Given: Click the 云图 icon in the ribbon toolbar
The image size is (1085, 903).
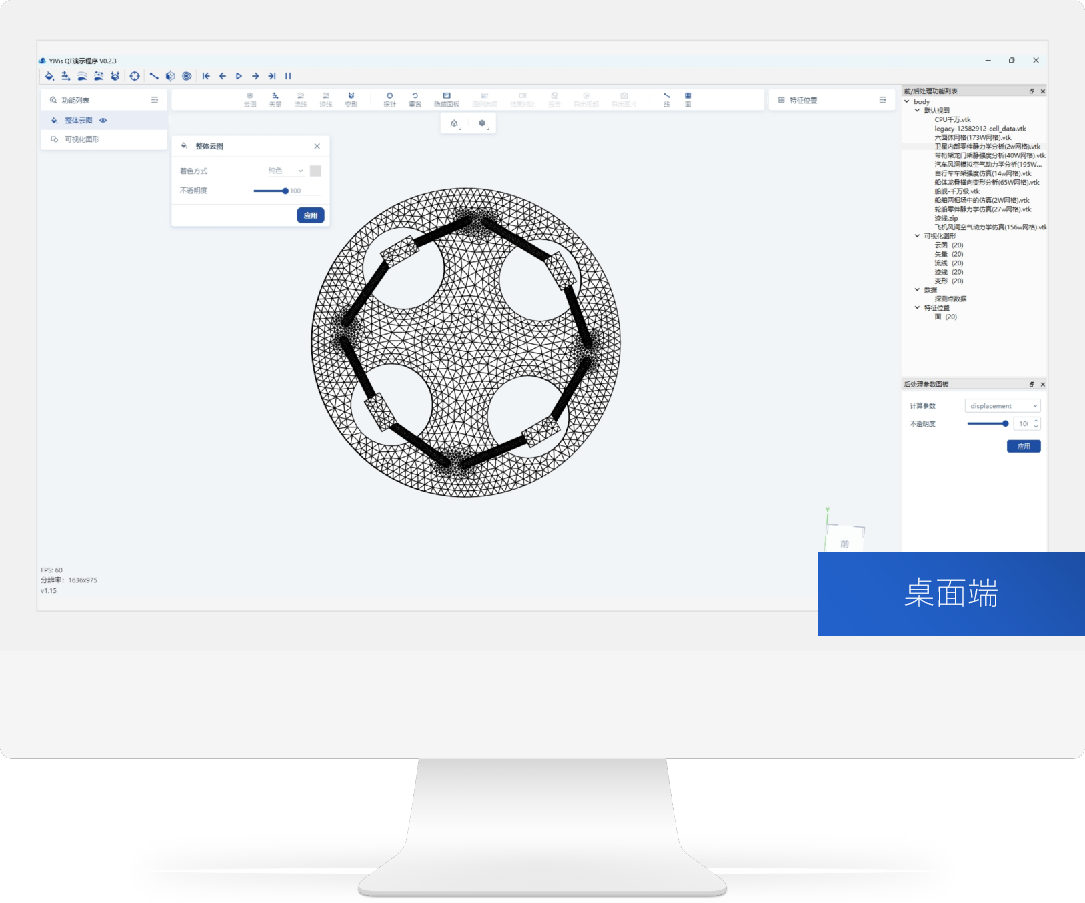Looking at the screenshot, I should click(x=250, y=98).
